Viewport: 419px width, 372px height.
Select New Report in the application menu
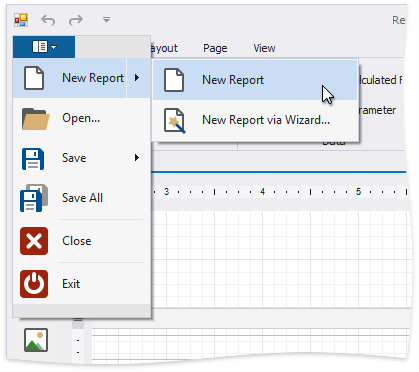[x=70, y=78]
